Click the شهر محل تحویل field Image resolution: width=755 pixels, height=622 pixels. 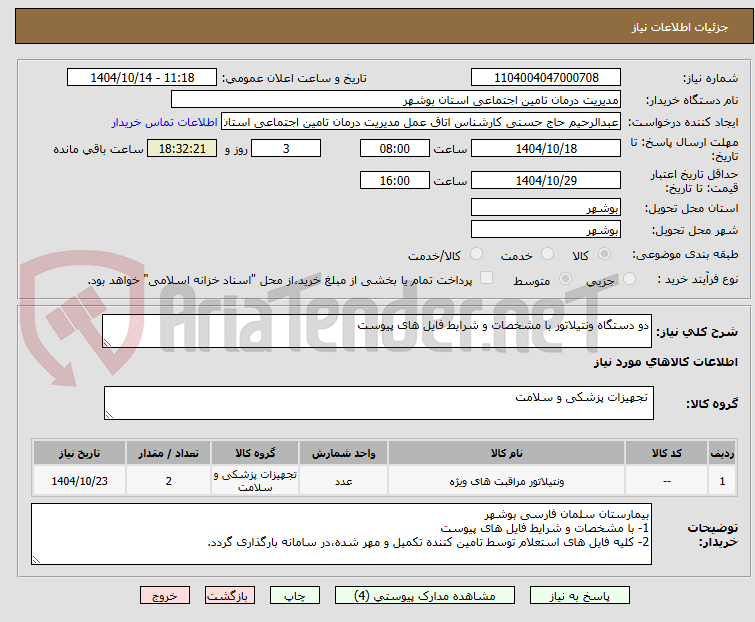point(546,229)
